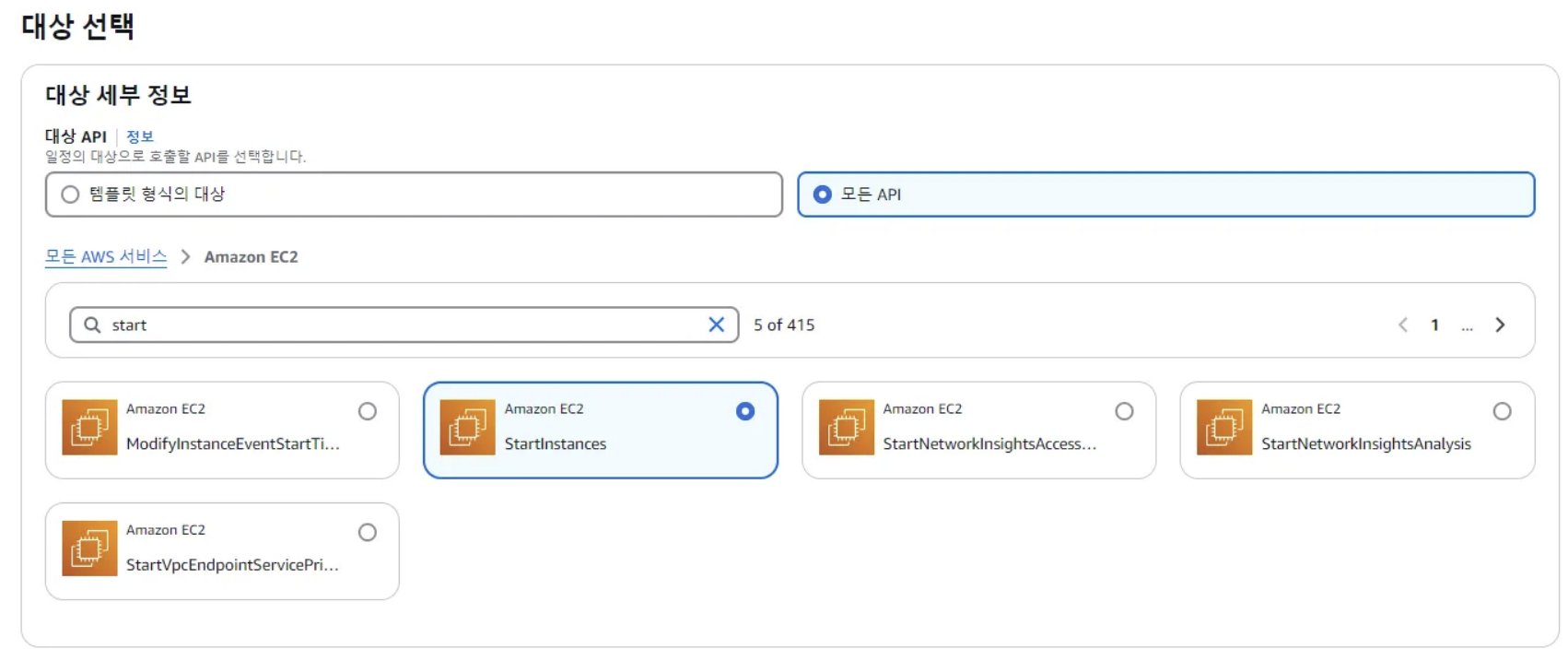Screen dimensions: 1568x649
Task: Click the 대상 세부 정보 heading
Action: coord(118,94)
